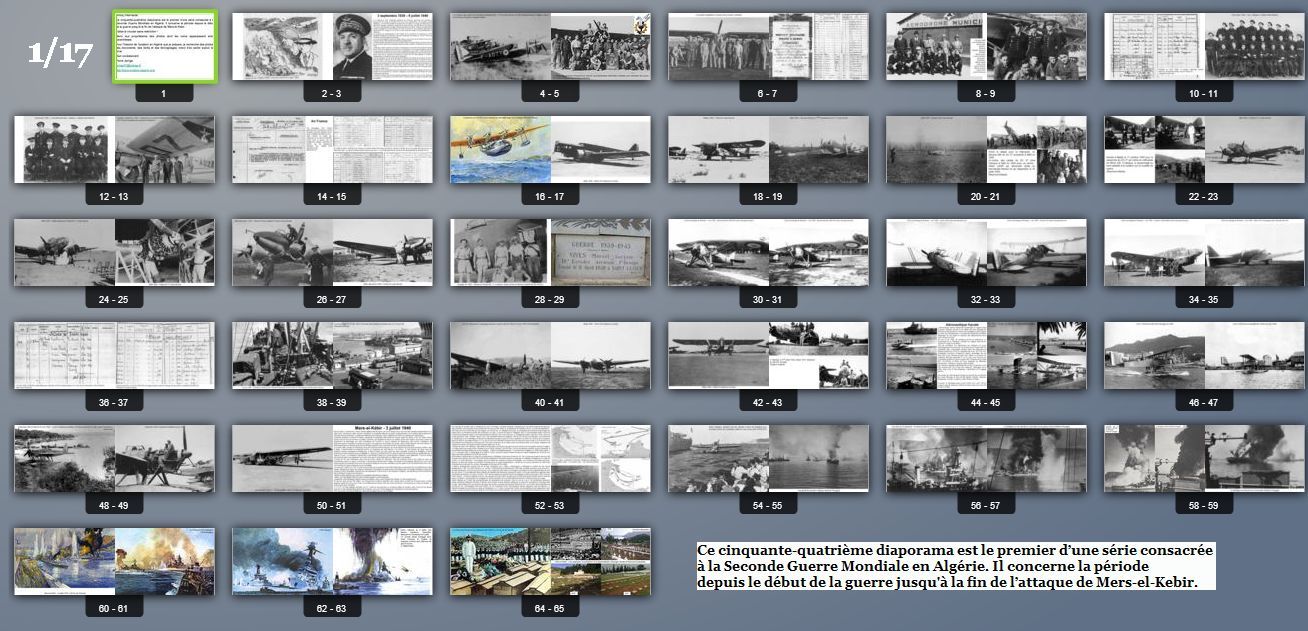The height and width of the screenshot is (631, 1308).
Task: Open the pages 62 - 63 spread thumbnail
Action: click(332, 562)
